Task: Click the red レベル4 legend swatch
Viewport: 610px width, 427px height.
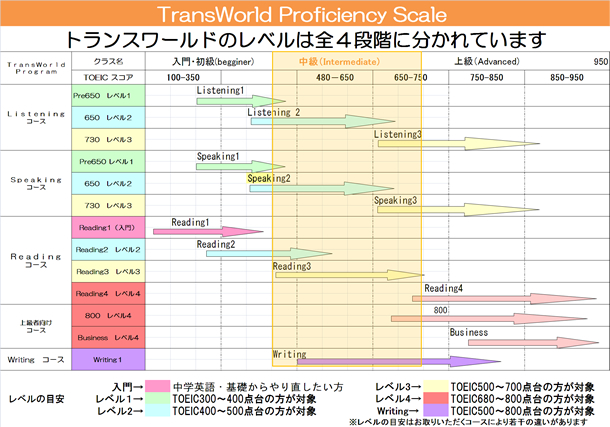Action: click(x=436, y=399)
